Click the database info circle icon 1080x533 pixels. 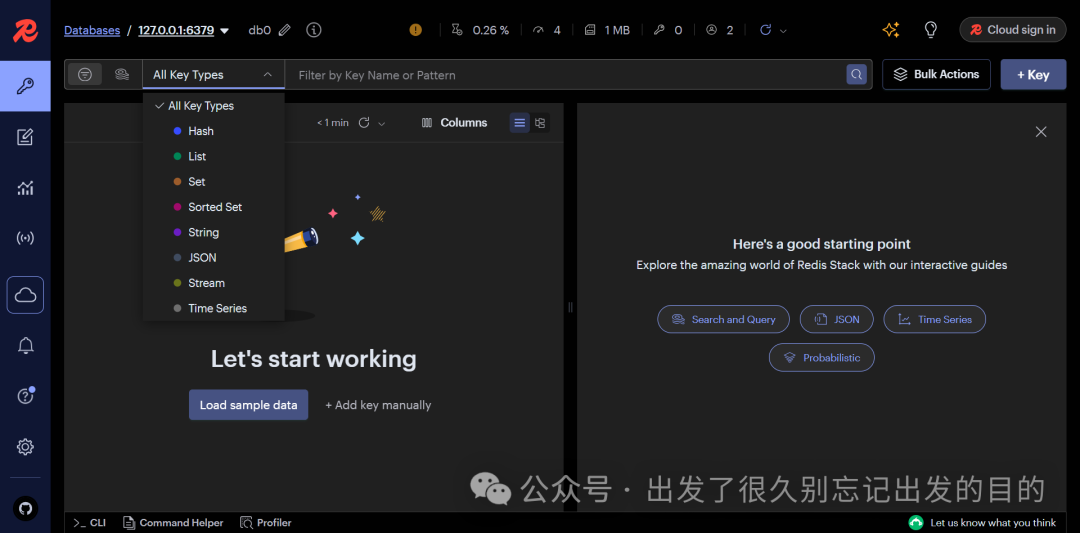[314, 30]
